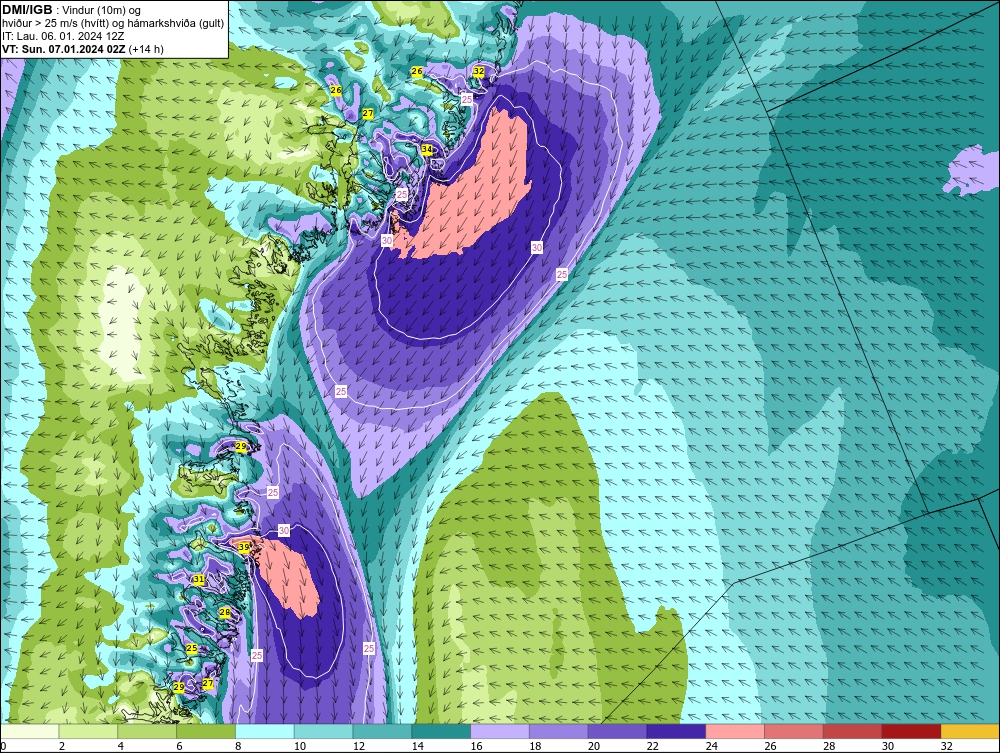Pick the 28–30 m/s red legend swatch

point(853,731)
